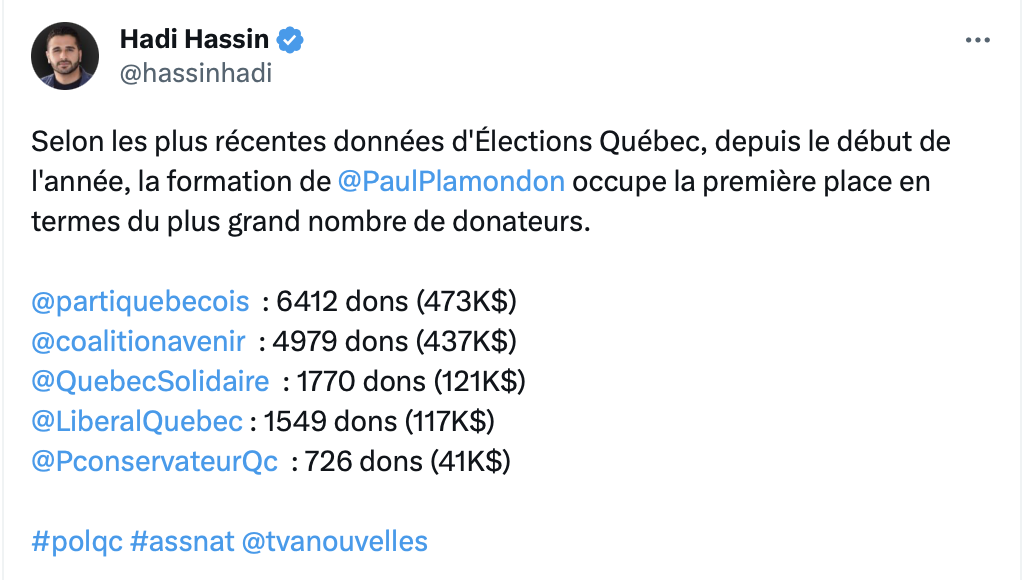This screenshot has width=1028, height=580.
Task: Visit the @tvanouvelles mention
Action: [x=335, y=541]
